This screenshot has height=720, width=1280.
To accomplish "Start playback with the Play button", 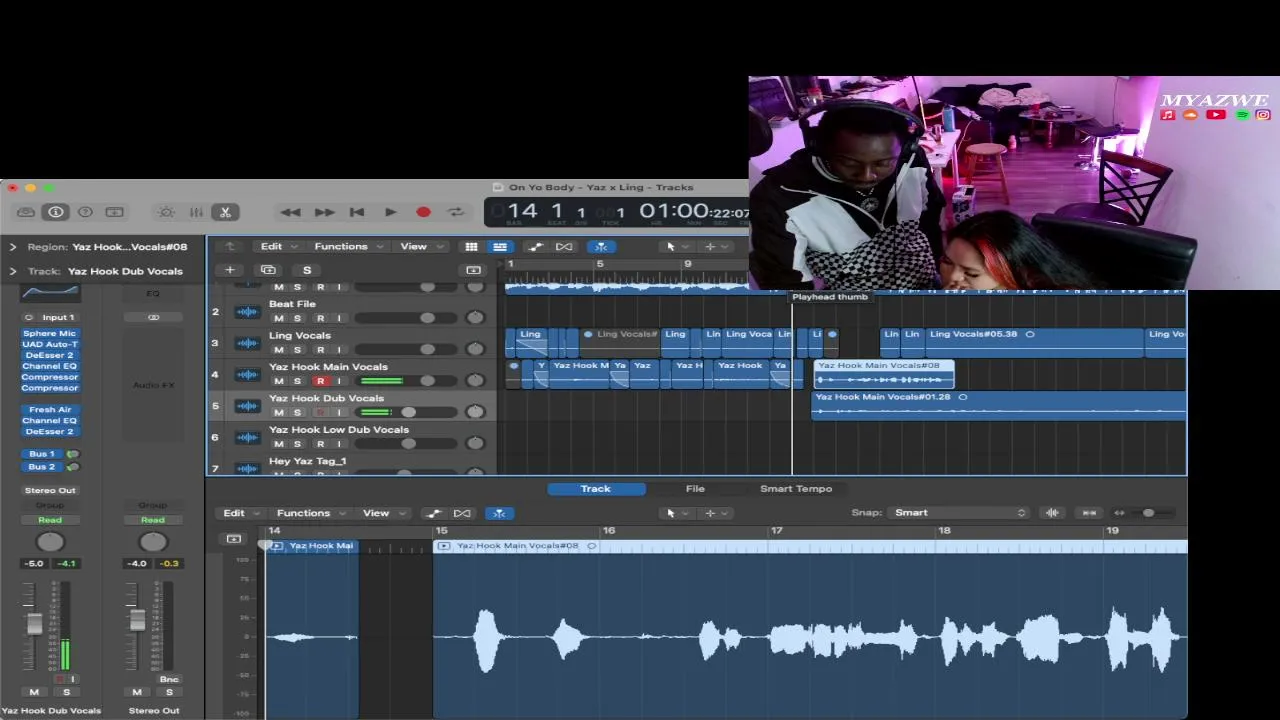I will coord(390,212).
